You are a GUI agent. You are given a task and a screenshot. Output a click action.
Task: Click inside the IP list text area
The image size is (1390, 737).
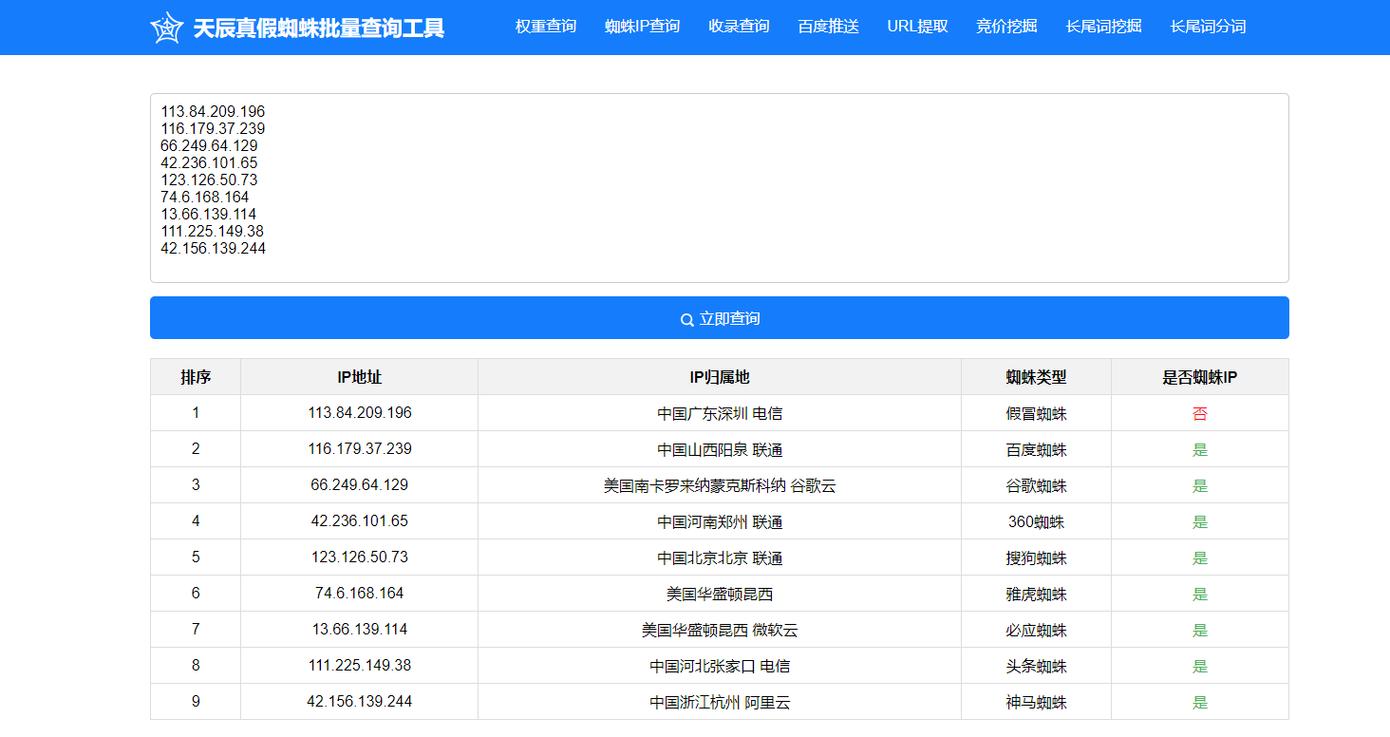pos(719,188)
